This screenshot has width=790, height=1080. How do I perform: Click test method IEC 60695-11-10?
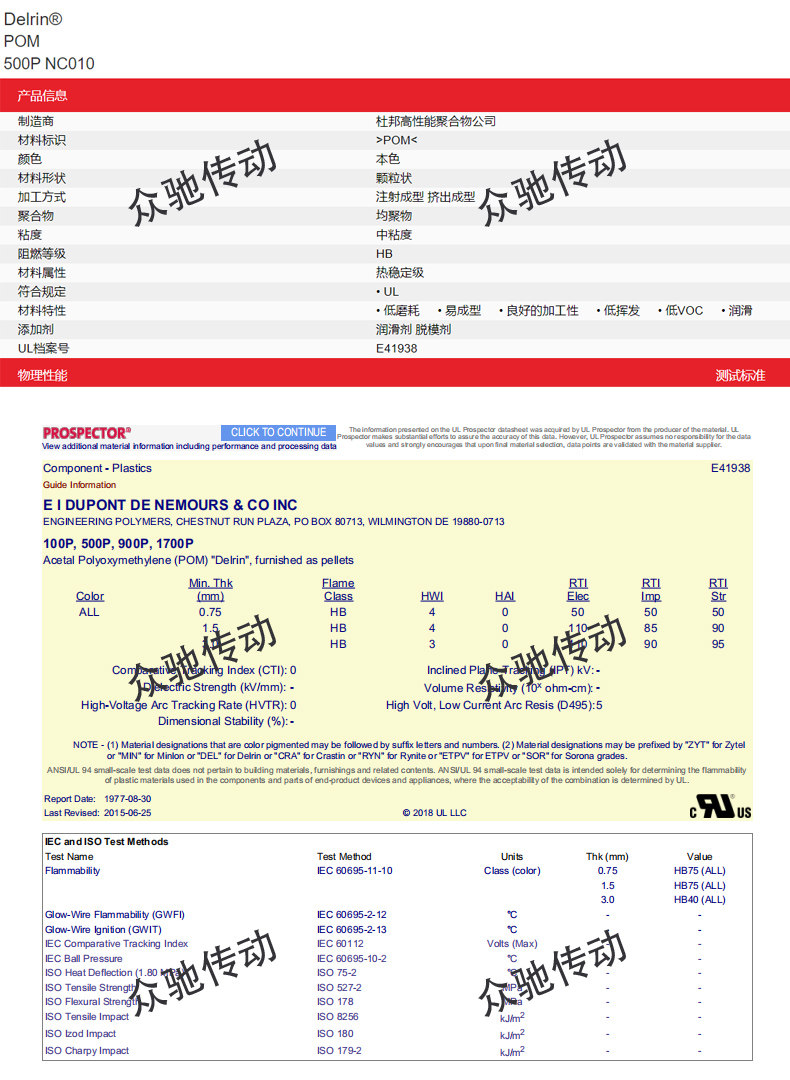pos(355,871)
